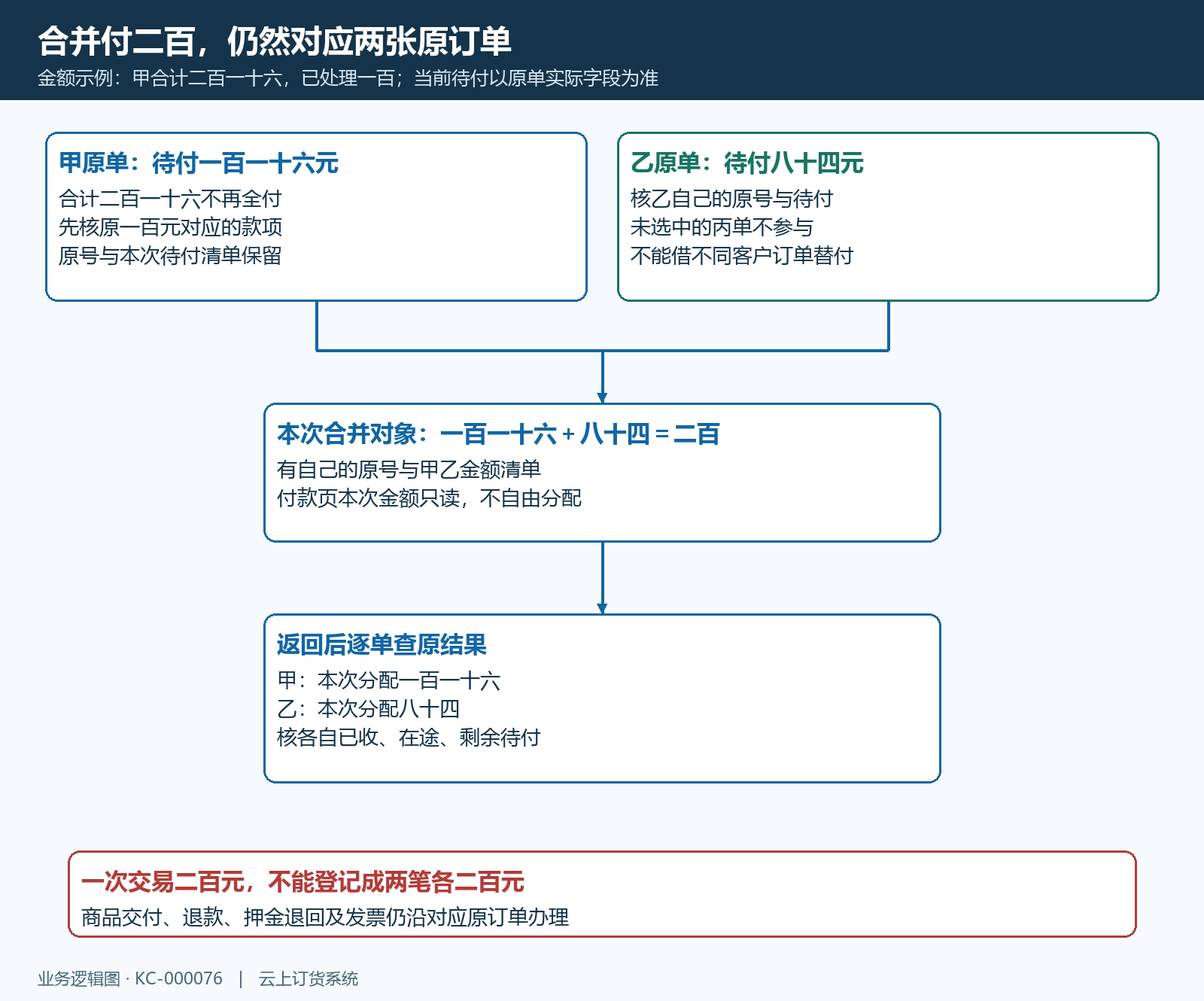Viewport: 1204px width, 1001px height.
Task: Click line 乙：本次分配八十四
Action: [x=369, y=709]
